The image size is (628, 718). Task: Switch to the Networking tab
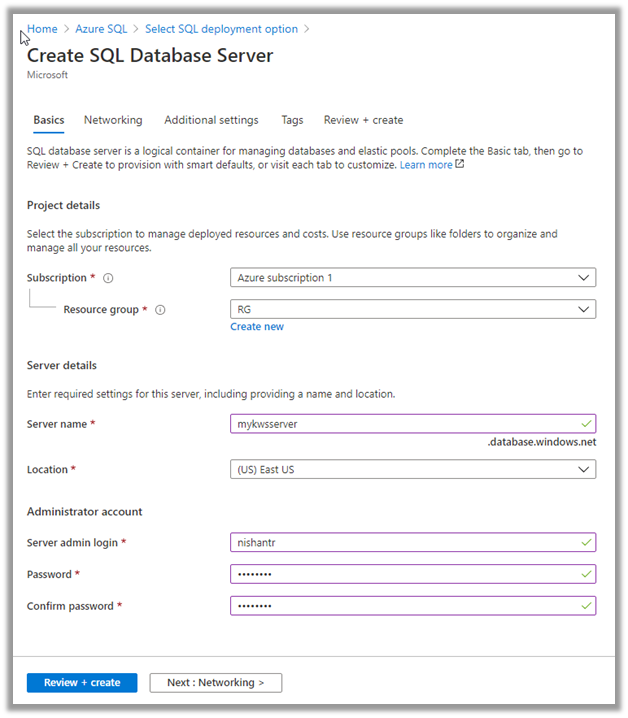[113, 120]
